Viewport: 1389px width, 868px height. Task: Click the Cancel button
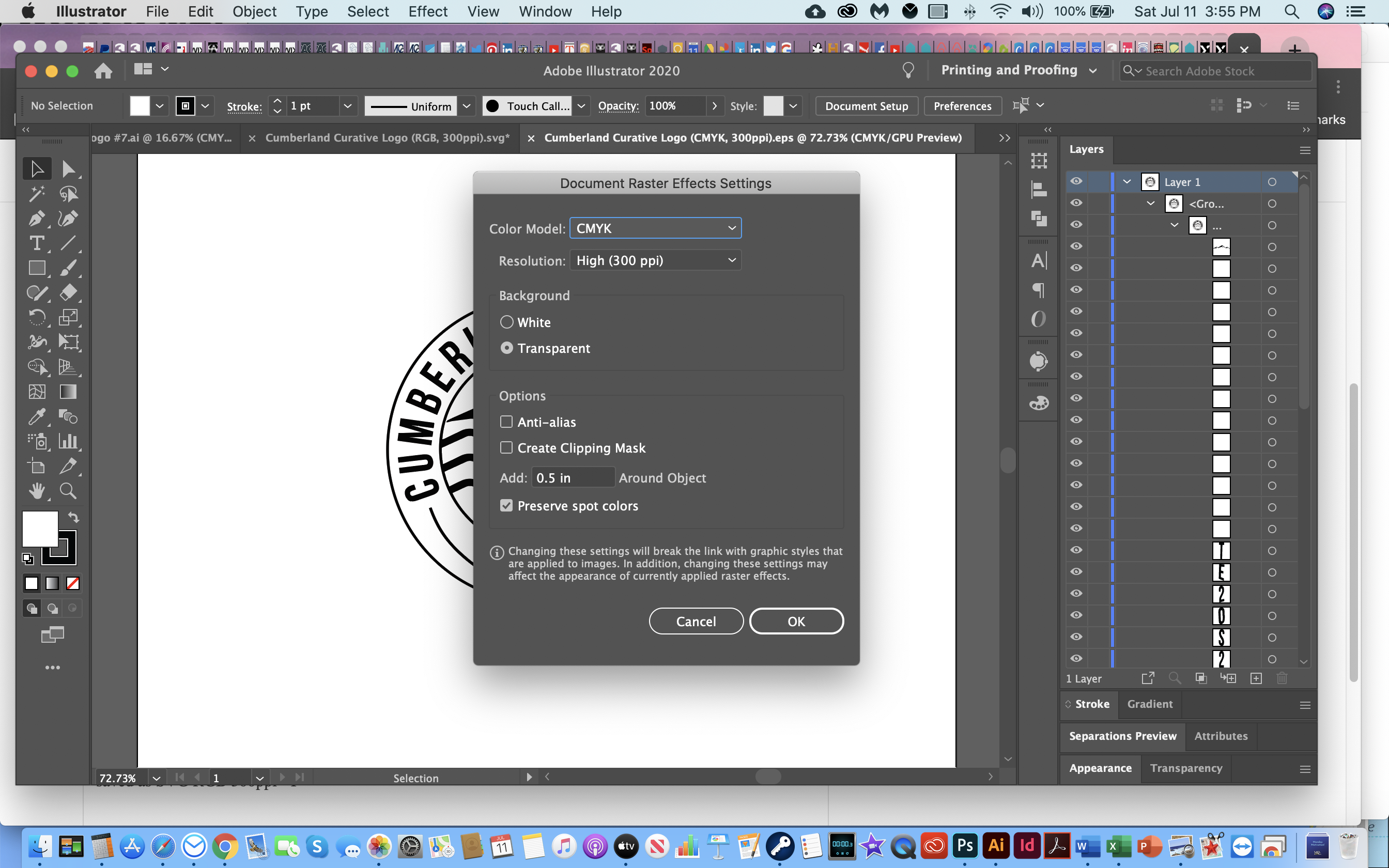[696, 621]
